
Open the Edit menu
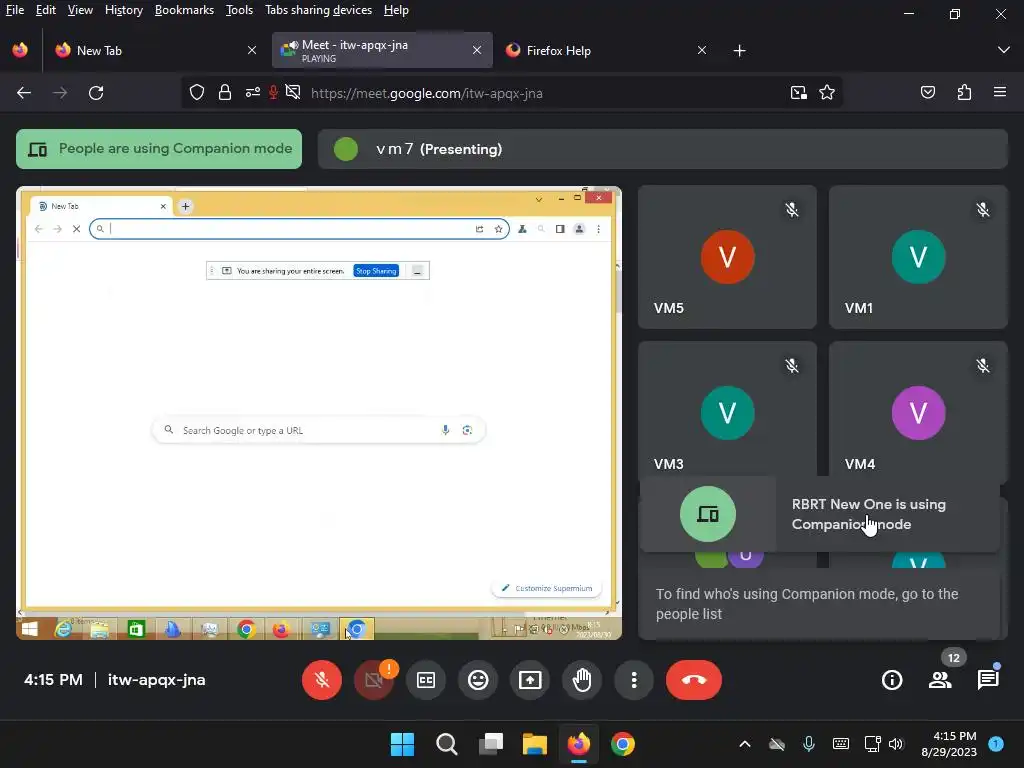[45, 10]
